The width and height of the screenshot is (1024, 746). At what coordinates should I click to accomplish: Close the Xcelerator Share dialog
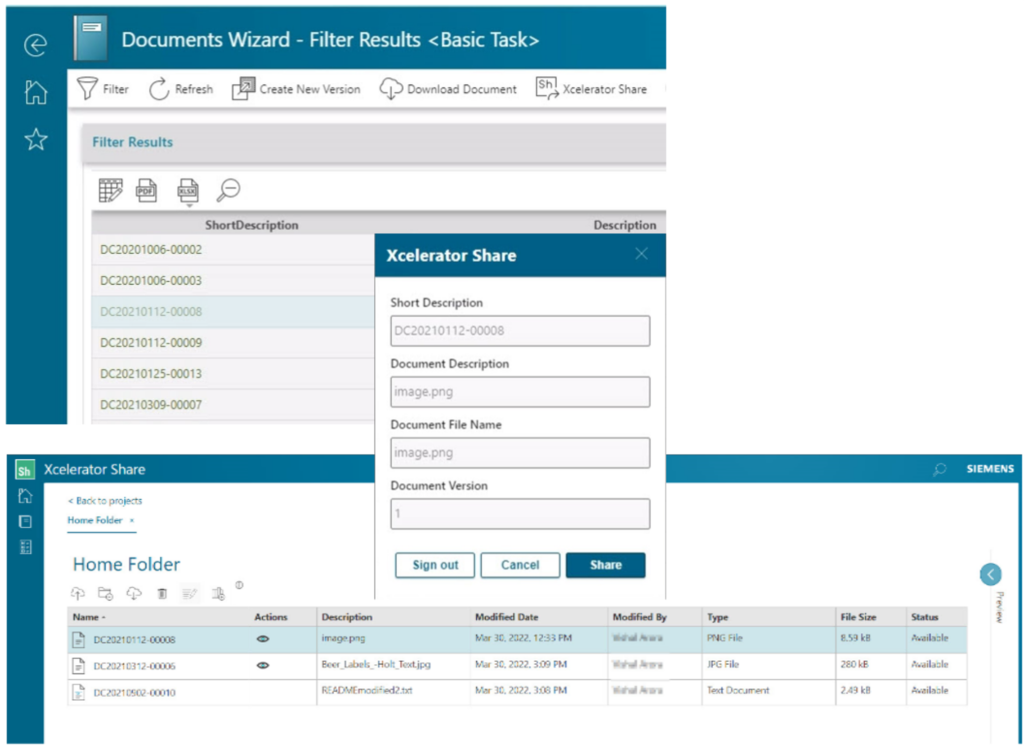pyautogui.click(x=641, y=254)
